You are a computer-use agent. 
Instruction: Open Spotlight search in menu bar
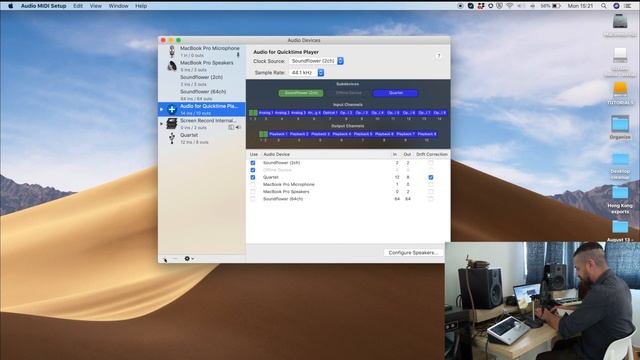tap(604, 6)
